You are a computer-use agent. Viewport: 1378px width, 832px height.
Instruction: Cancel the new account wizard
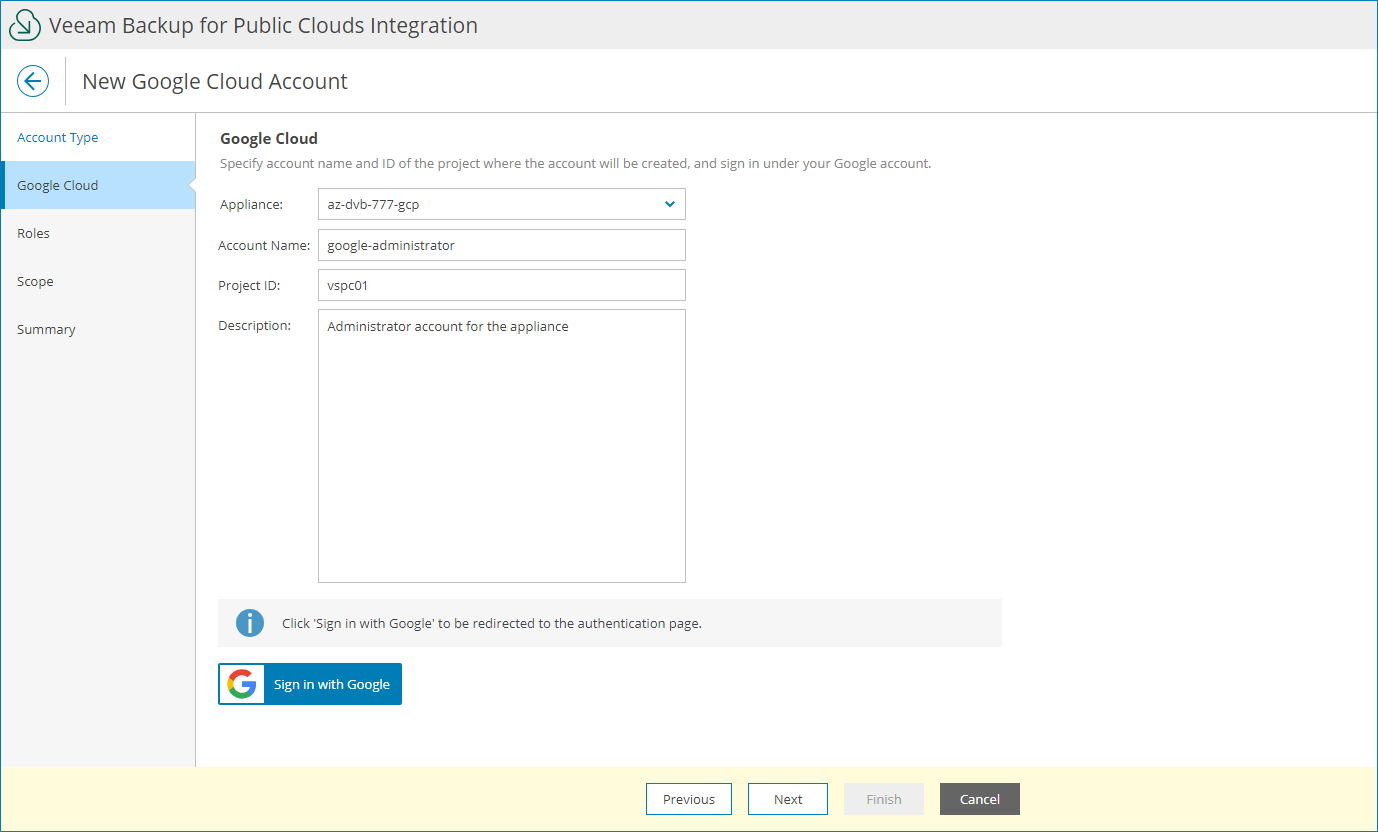[980, 799]
